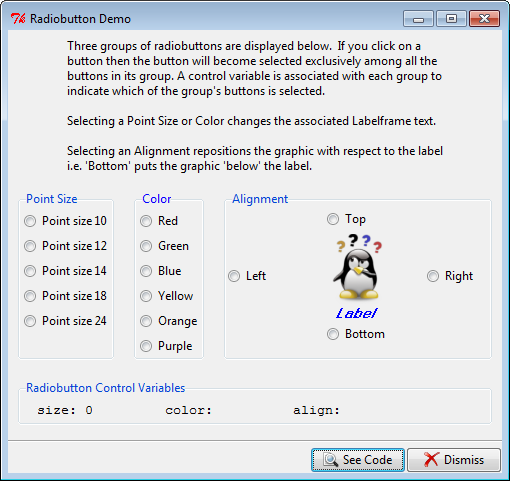Maximize the Radiobutton Demo window

tap(451, 18)
